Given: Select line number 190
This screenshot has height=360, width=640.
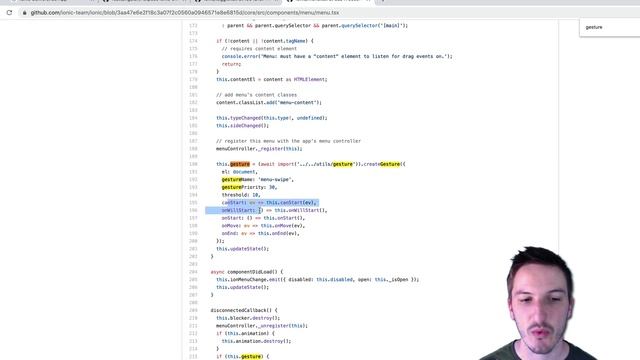Looking at the screenshot, I should 193,164.
